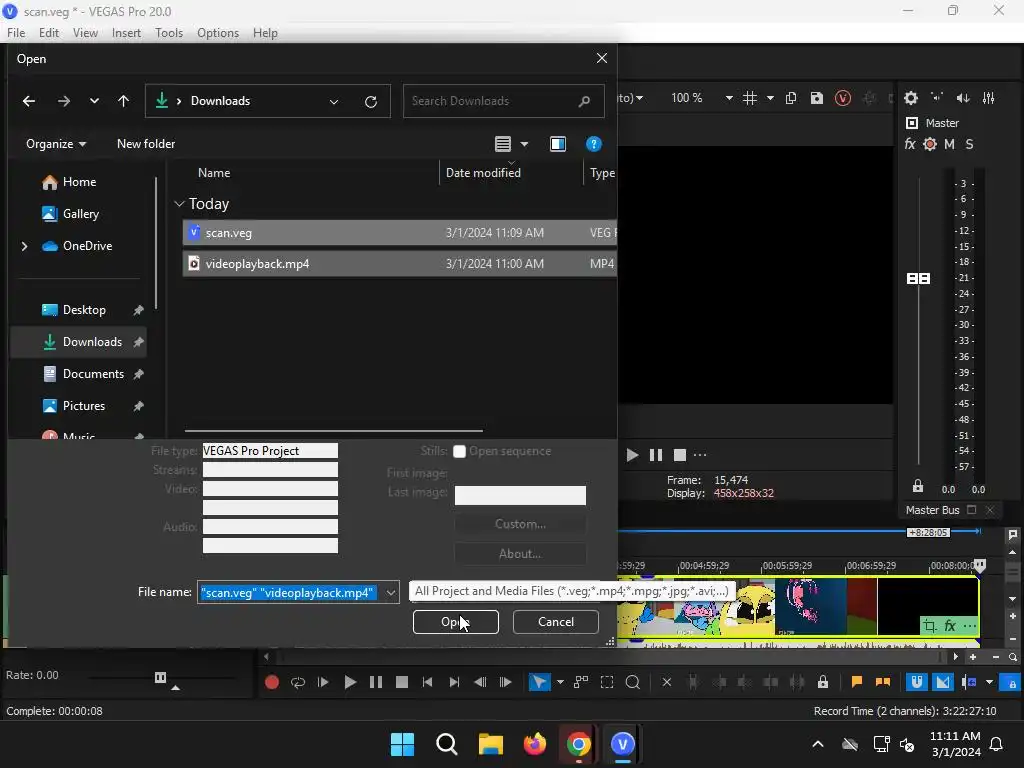The width and height of the screenshot is (1024, 768).
Task: Open the Options menu
Action: point(218,33)
